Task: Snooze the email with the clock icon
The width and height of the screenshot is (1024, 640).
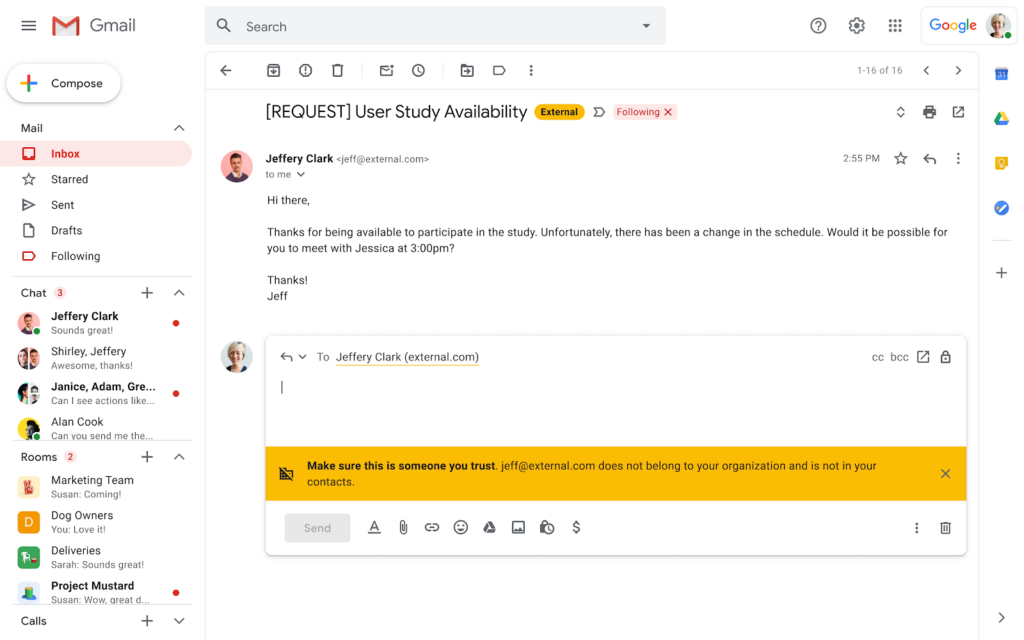Action: [418, 70]
